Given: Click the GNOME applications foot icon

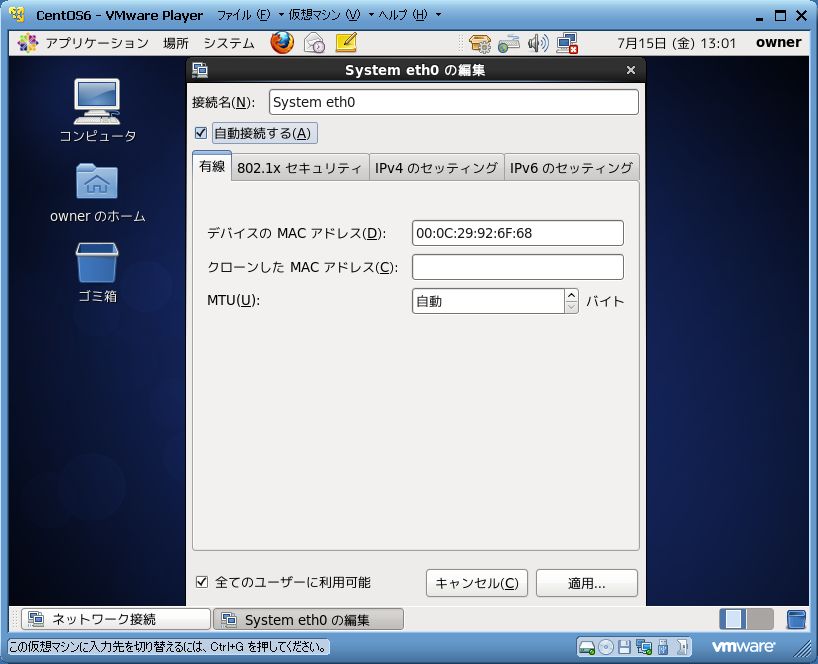Looking at the screenshot, I should 27,43.
